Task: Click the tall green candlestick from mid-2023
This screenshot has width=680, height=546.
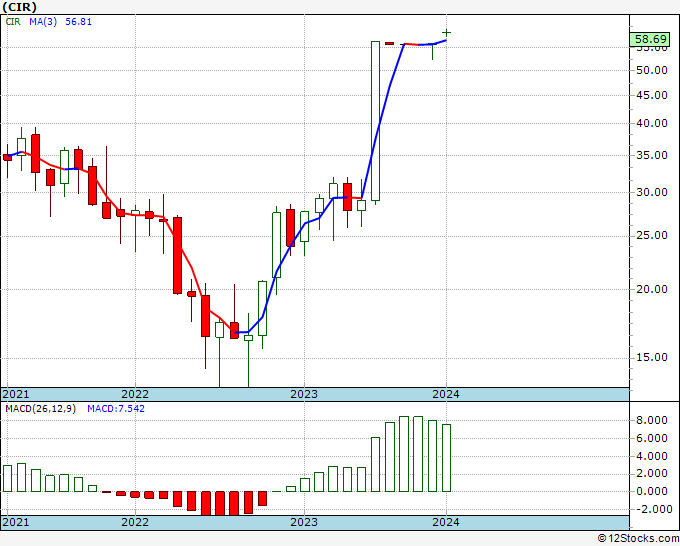Action: click(376, 121)
